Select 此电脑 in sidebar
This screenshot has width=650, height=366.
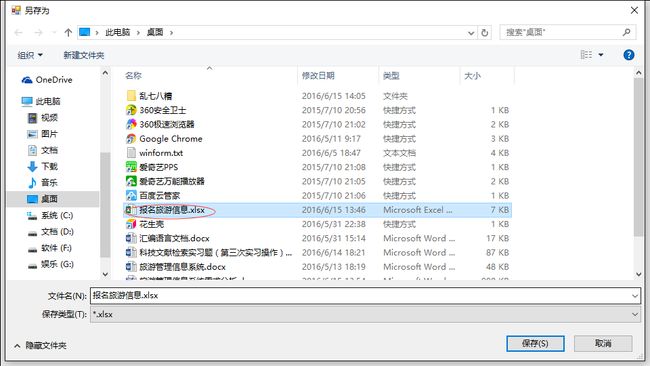point(41,101)
